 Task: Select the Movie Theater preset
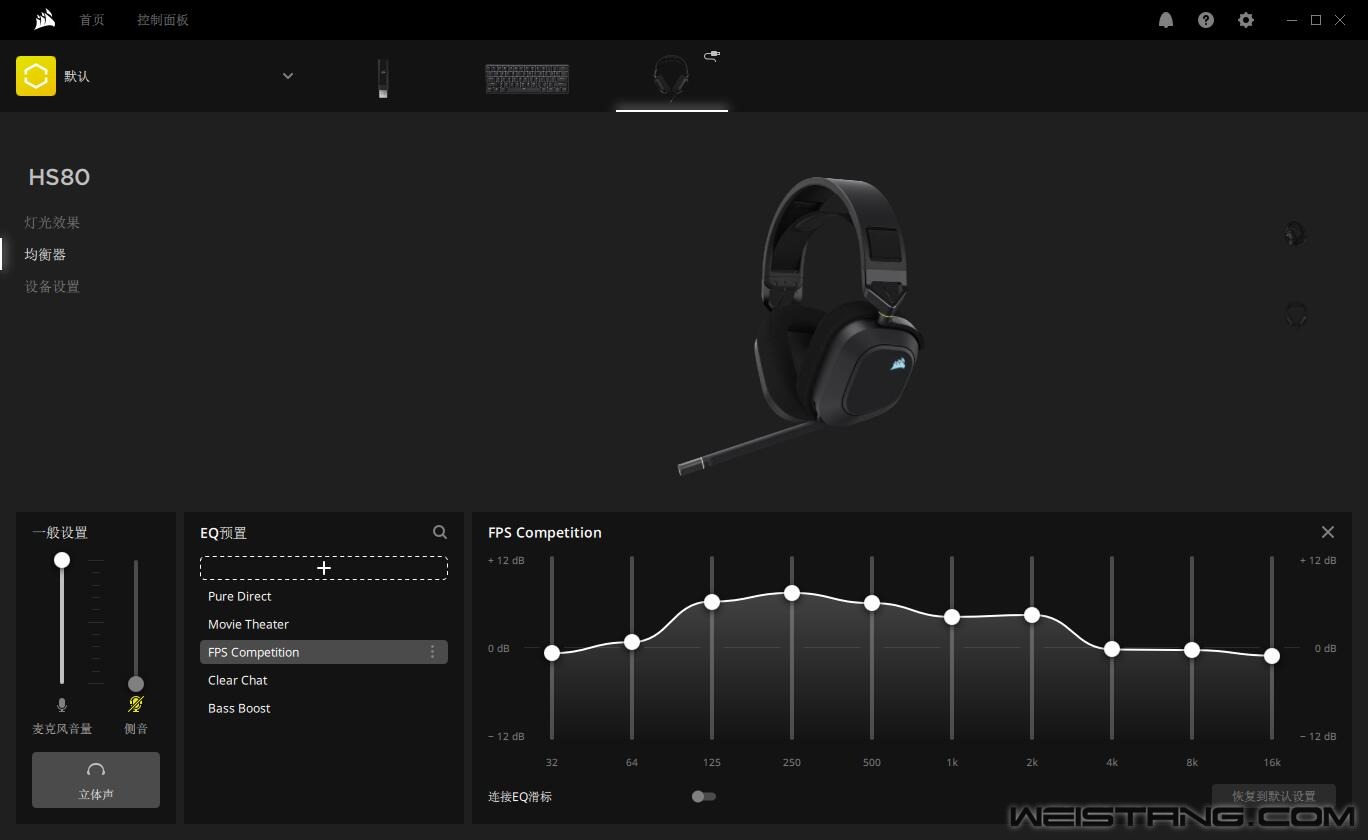(x=324, y=624)
